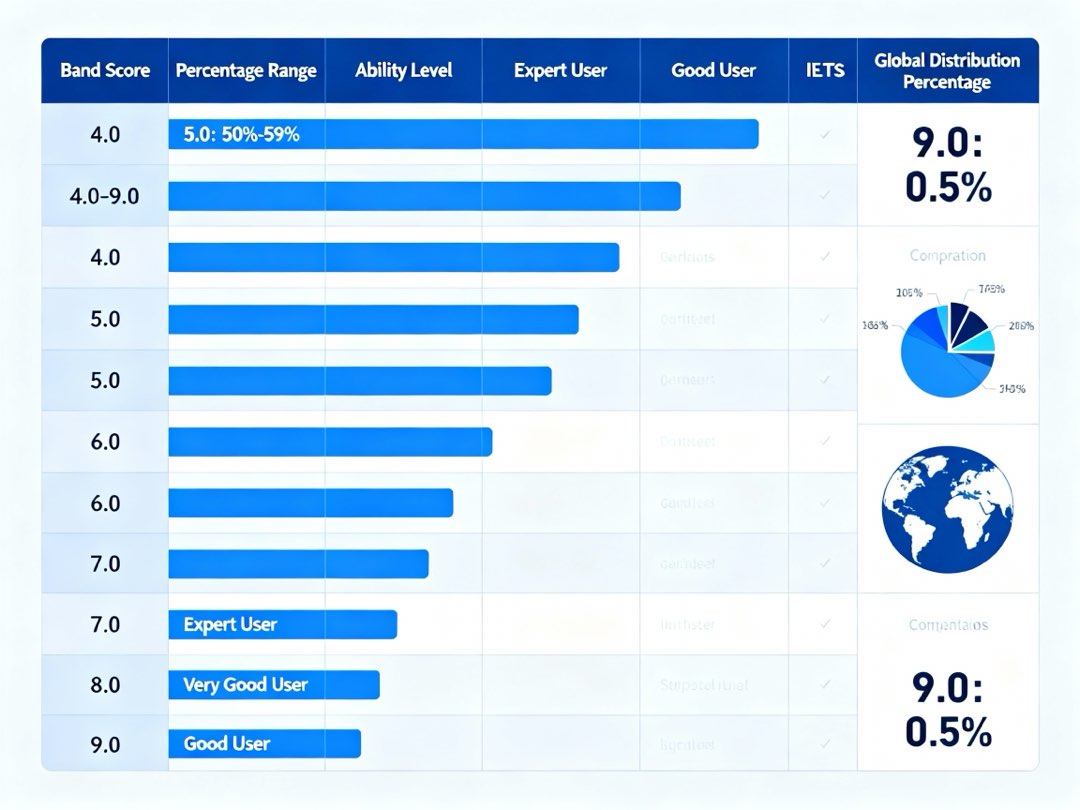Select the Band Score column header
This screenshot has height=810, width=1080.
pos(105,71)
